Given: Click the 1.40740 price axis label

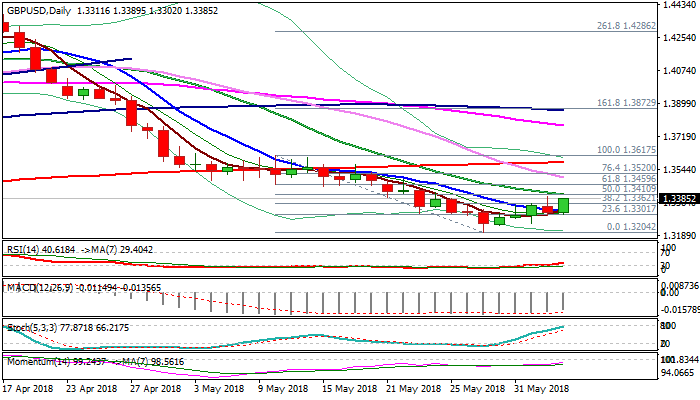Looking at the screenshot, I should (679, 71).
